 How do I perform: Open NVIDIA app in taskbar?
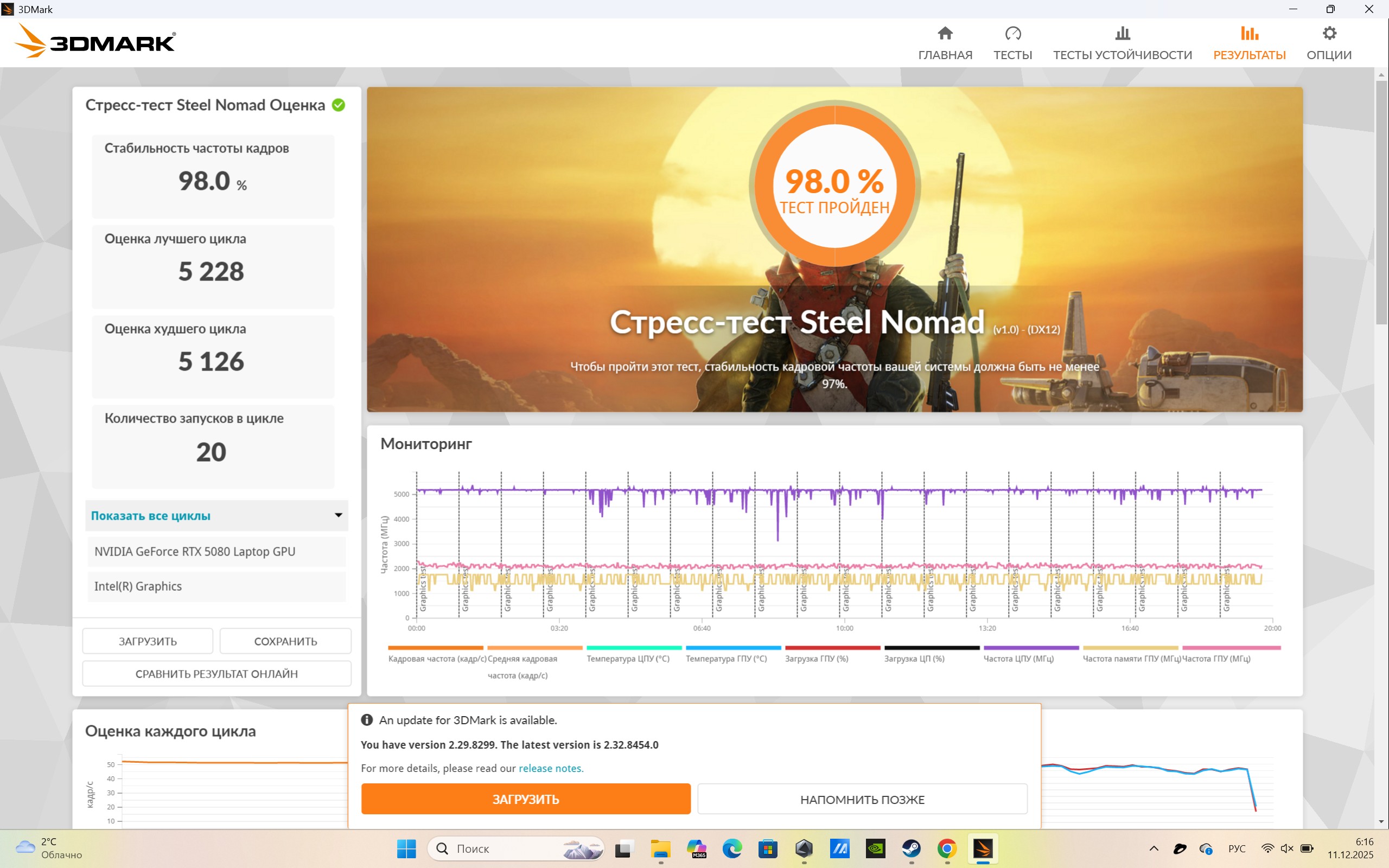[875, 848]
